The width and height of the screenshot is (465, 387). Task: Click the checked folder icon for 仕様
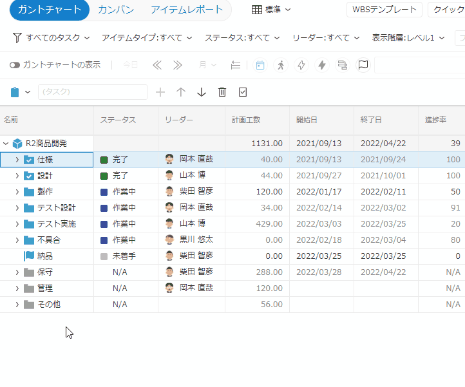[29, 160]
